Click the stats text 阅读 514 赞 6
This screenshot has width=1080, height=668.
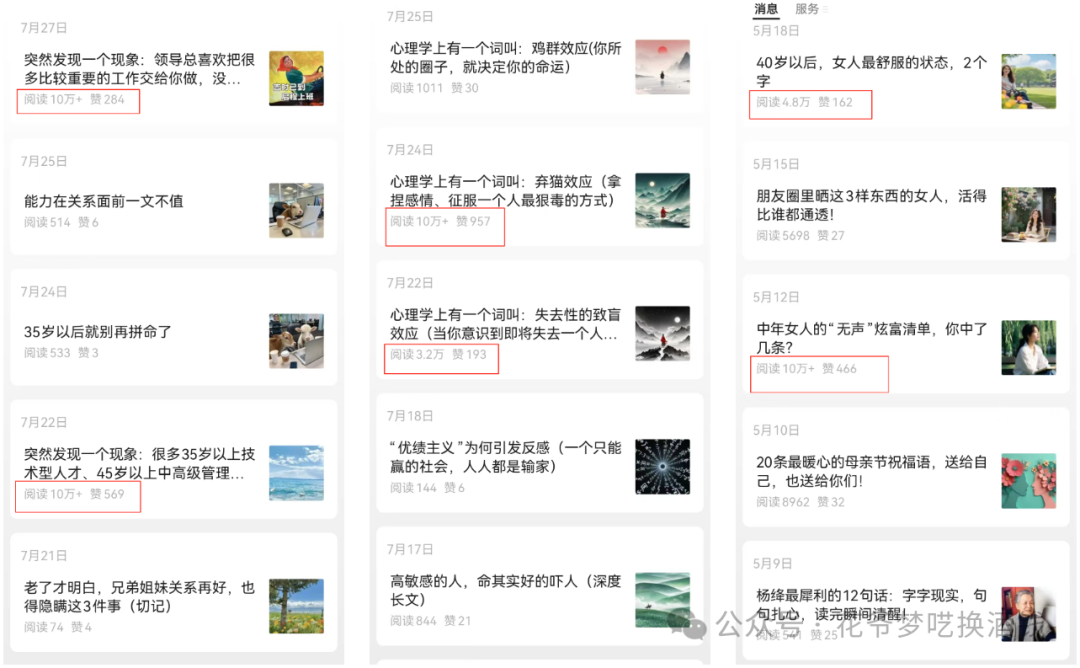point(61,222)
